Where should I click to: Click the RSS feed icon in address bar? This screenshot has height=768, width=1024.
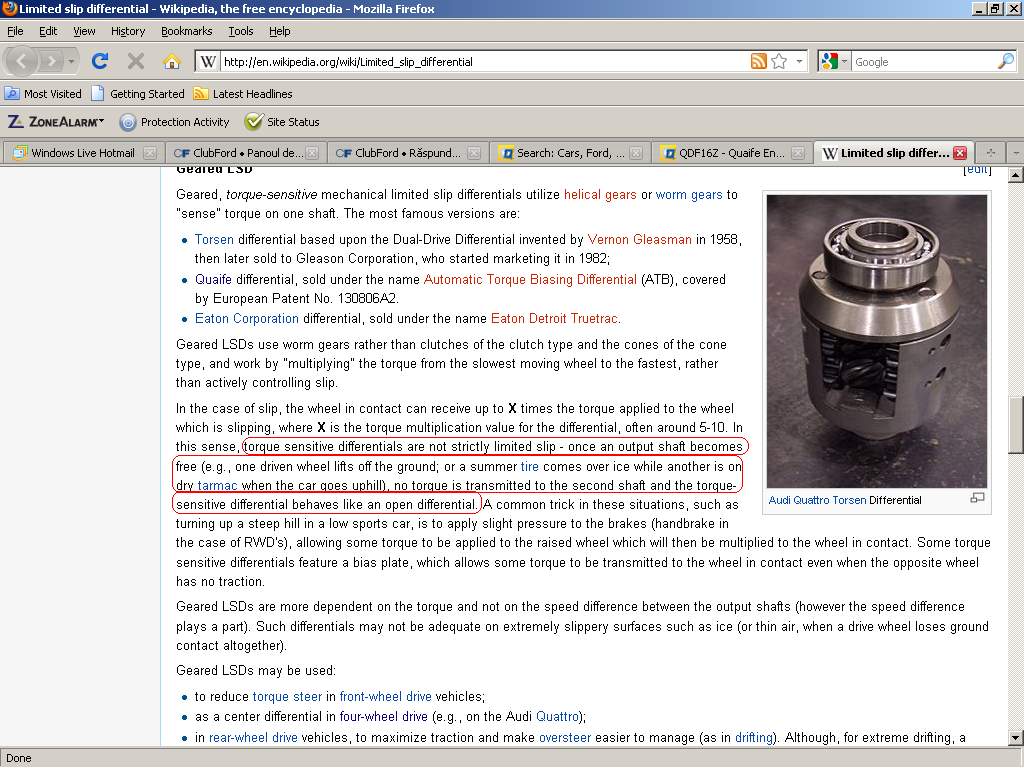[759, 61]
